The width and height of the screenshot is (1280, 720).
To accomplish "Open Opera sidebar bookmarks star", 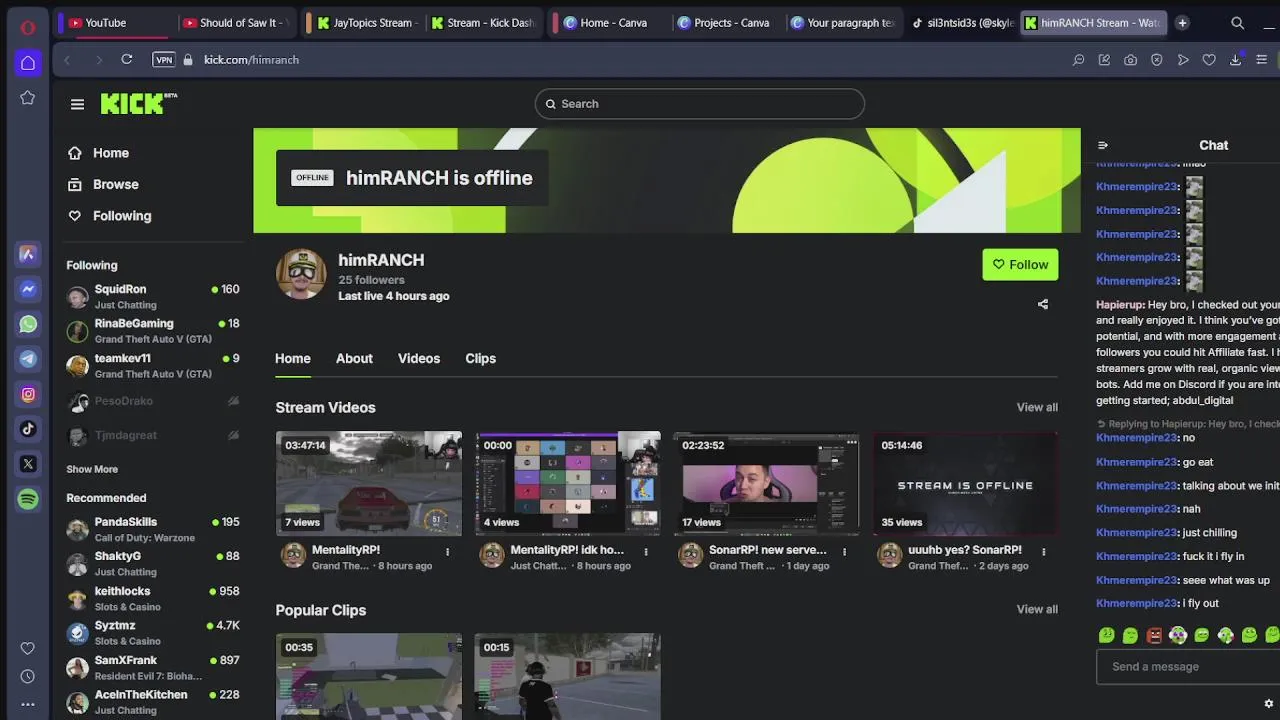I will [28, 98].
